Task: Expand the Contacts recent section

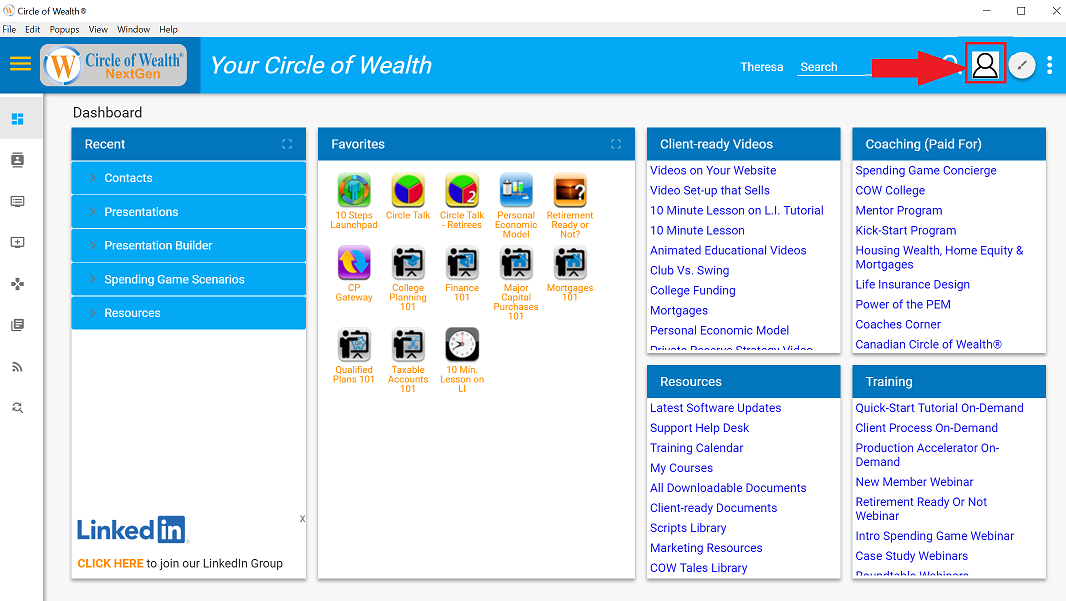Action: pyautogui.click(x=188, y=178)
